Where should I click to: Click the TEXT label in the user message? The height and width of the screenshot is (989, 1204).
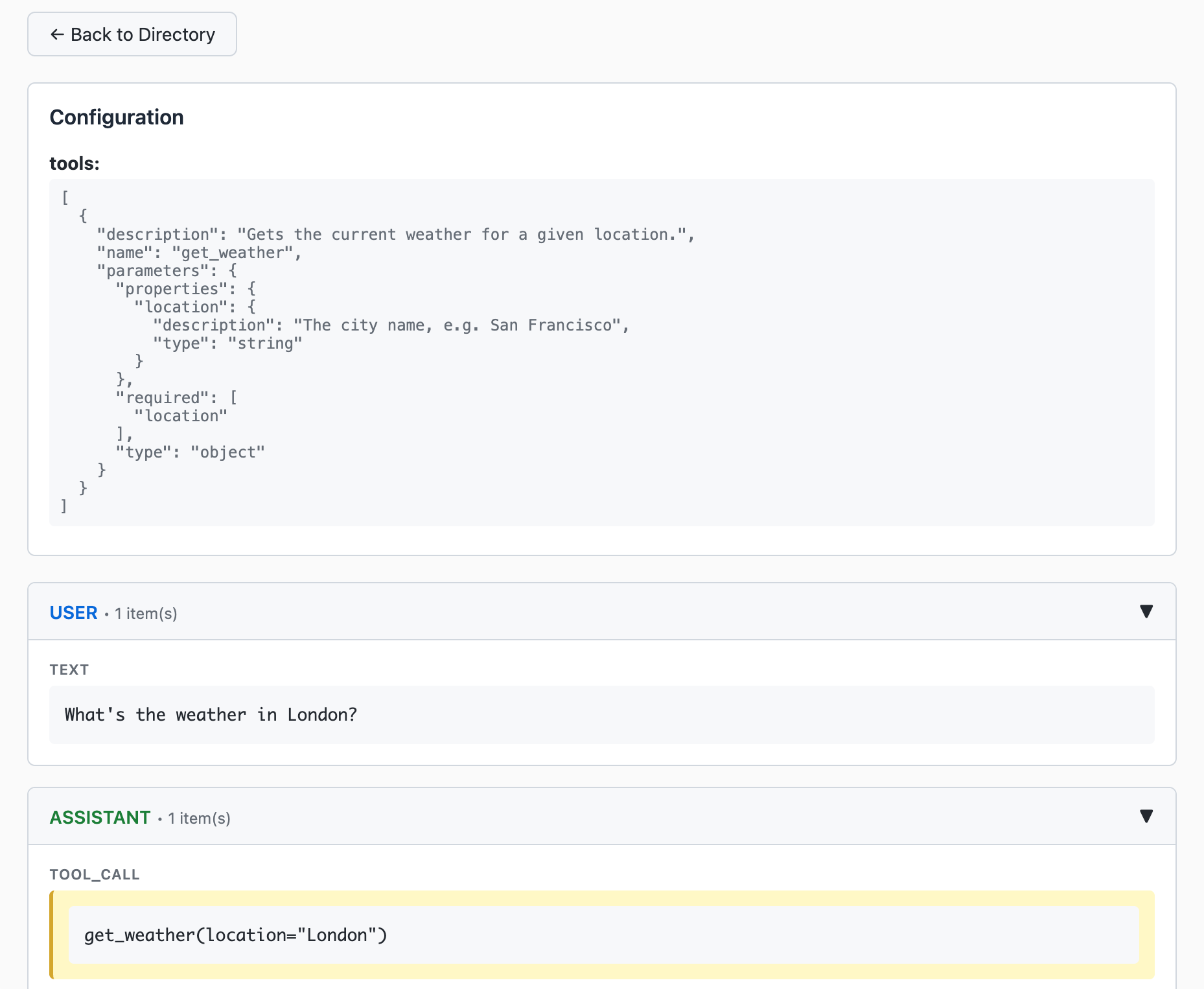69,669
